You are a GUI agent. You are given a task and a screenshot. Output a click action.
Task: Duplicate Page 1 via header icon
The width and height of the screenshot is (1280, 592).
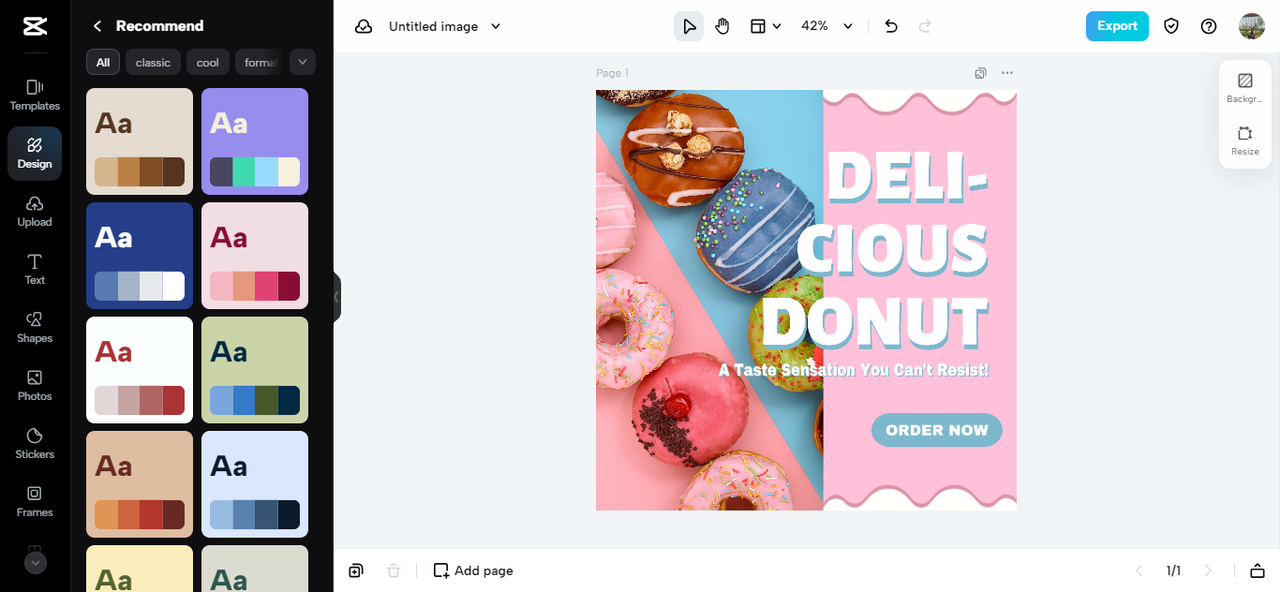tap(981, 73)
